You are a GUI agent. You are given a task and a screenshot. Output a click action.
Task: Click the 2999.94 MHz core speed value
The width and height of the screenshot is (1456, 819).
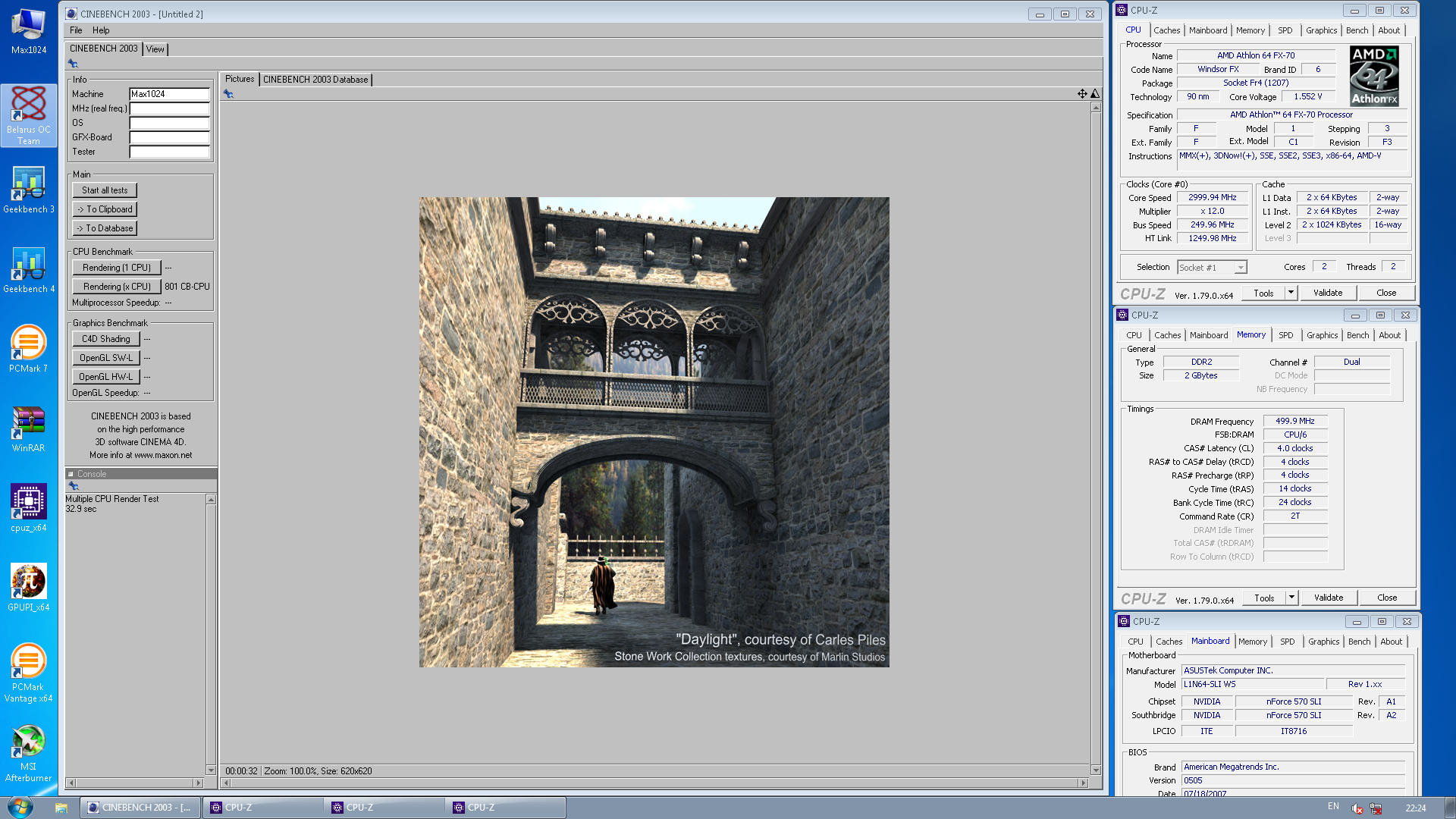click(x=1212, y=197)
